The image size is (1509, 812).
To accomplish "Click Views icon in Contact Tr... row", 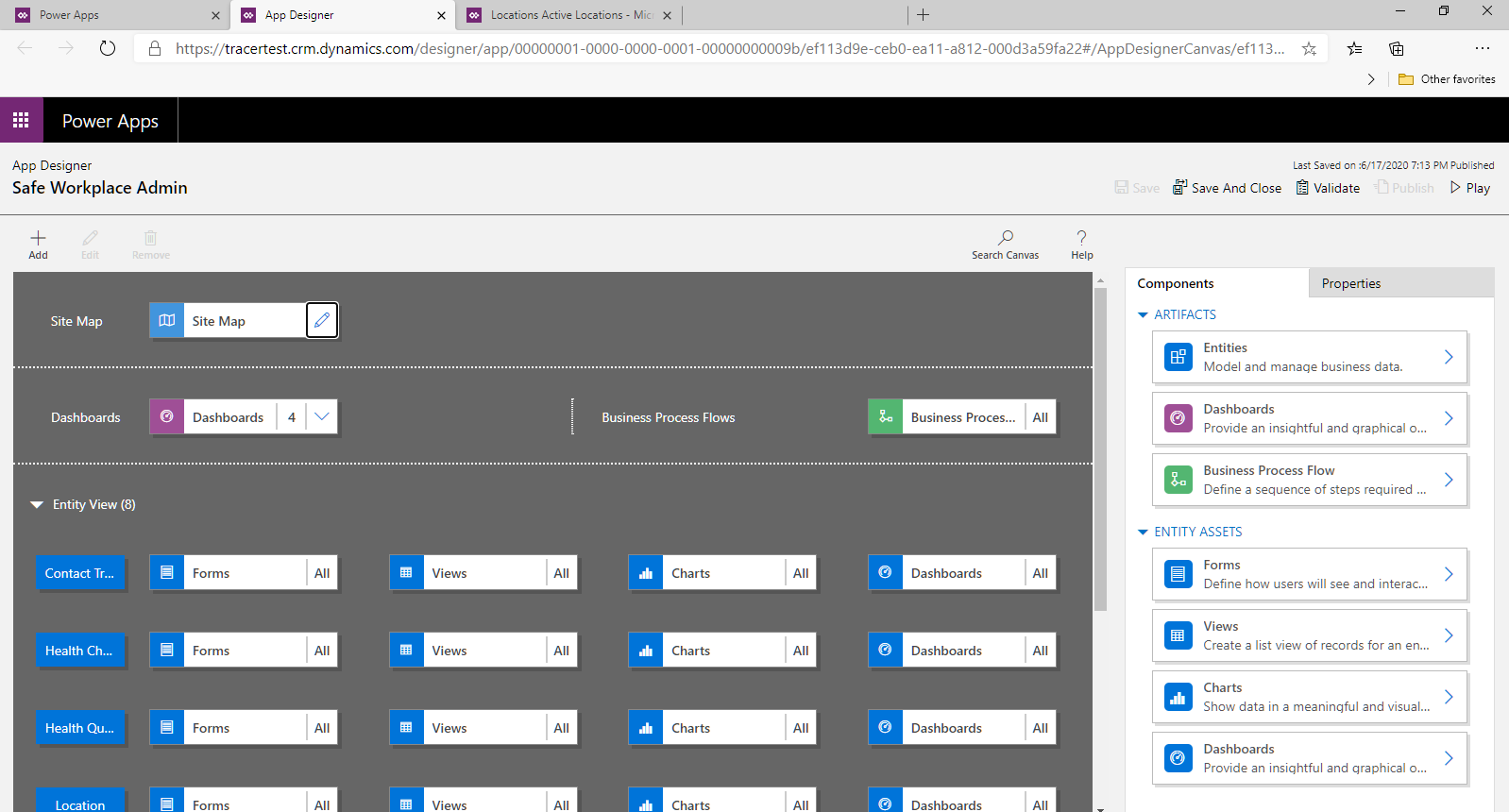I will pos(406,572).
